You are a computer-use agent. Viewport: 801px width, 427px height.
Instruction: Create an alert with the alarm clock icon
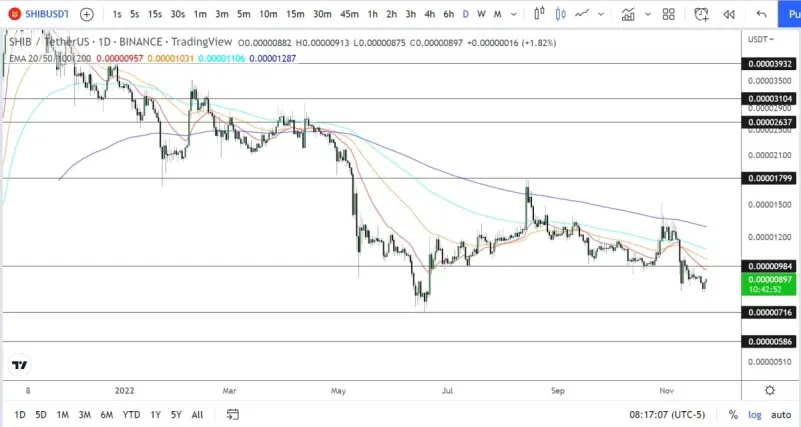701,14
